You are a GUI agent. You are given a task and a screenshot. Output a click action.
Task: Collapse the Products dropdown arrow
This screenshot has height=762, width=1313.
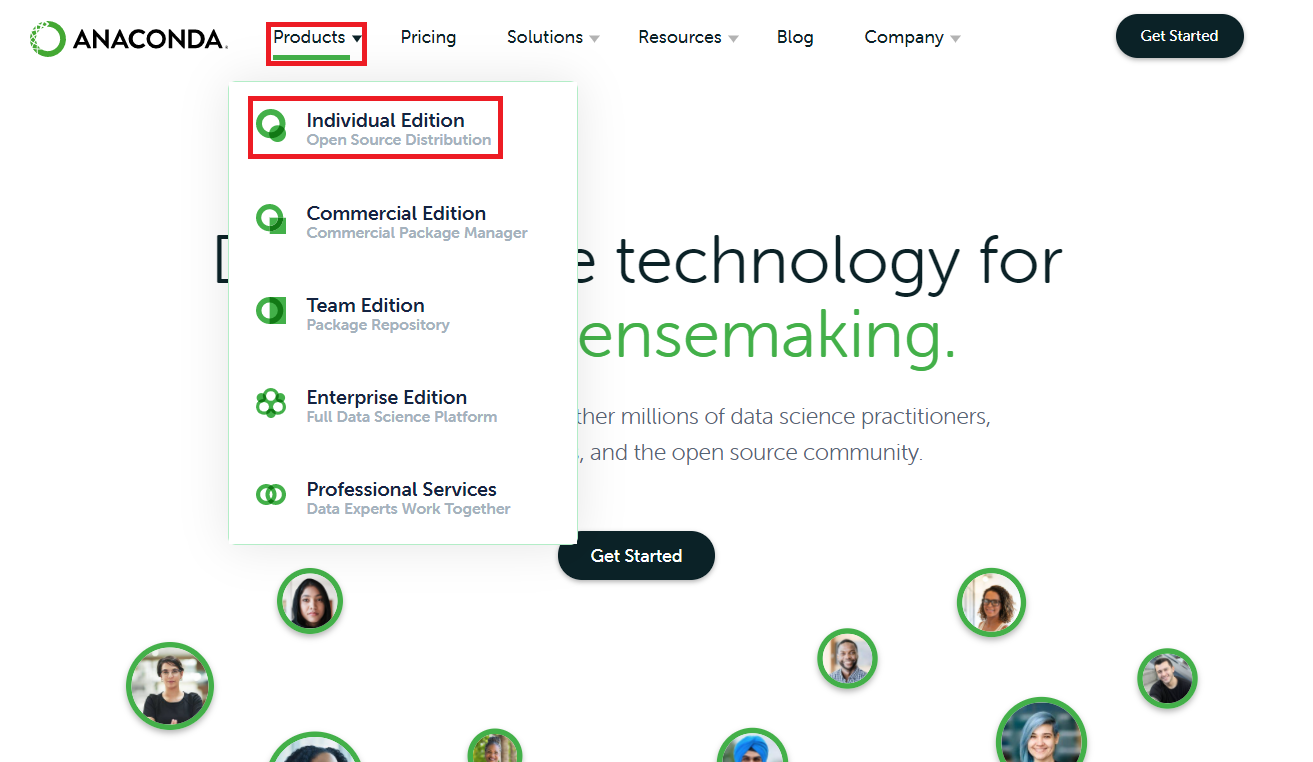(357, 39)
